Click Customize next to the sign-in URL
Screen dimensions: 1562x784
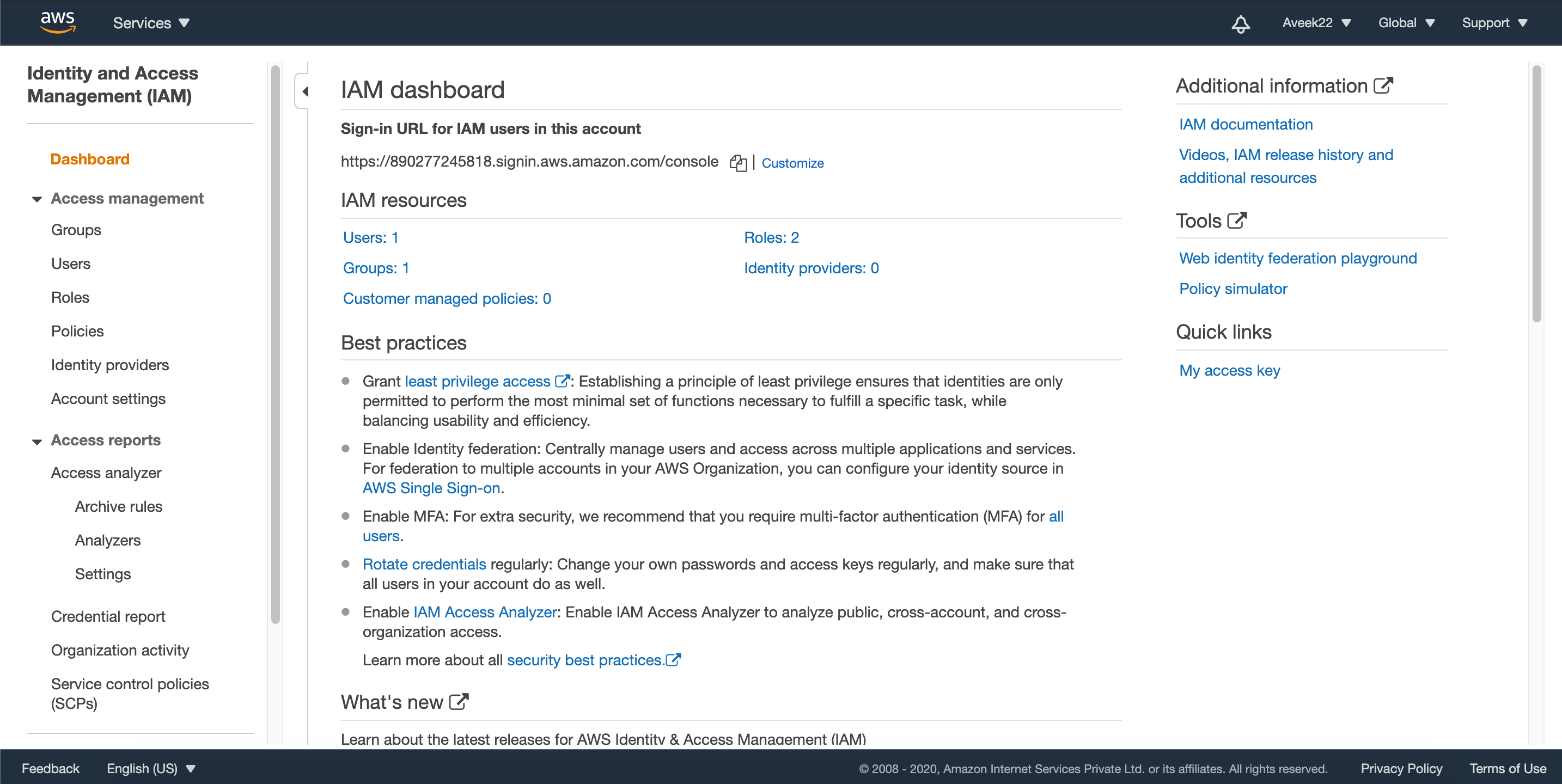coord(792,162)
